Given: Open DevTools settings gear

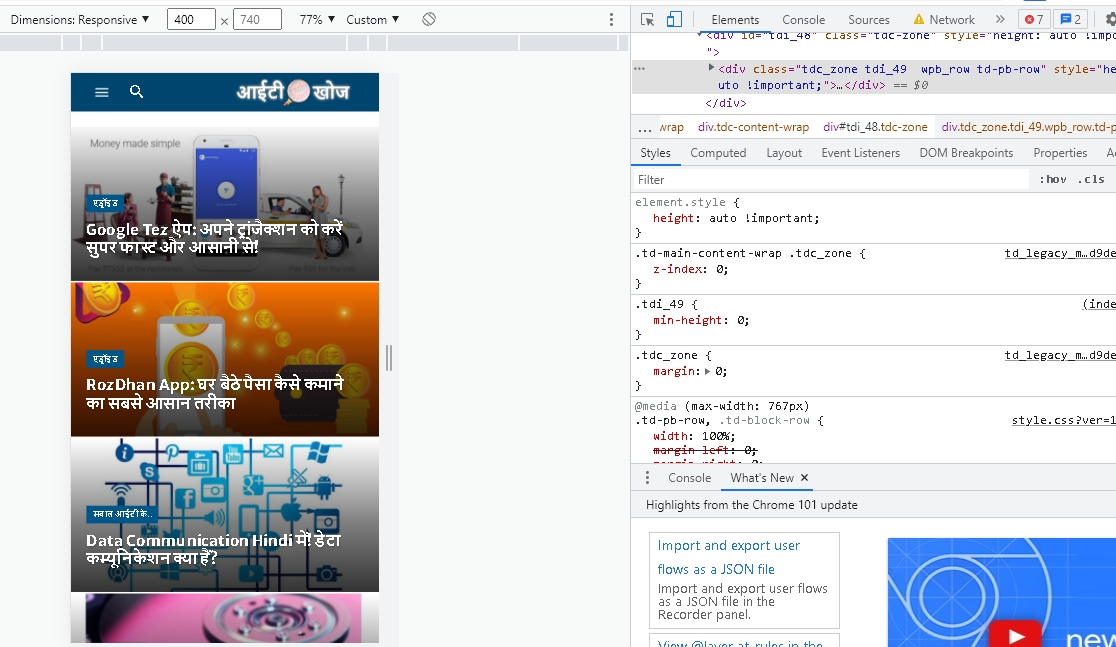Looking at the screenshot, I should (x=1110, y=20).
